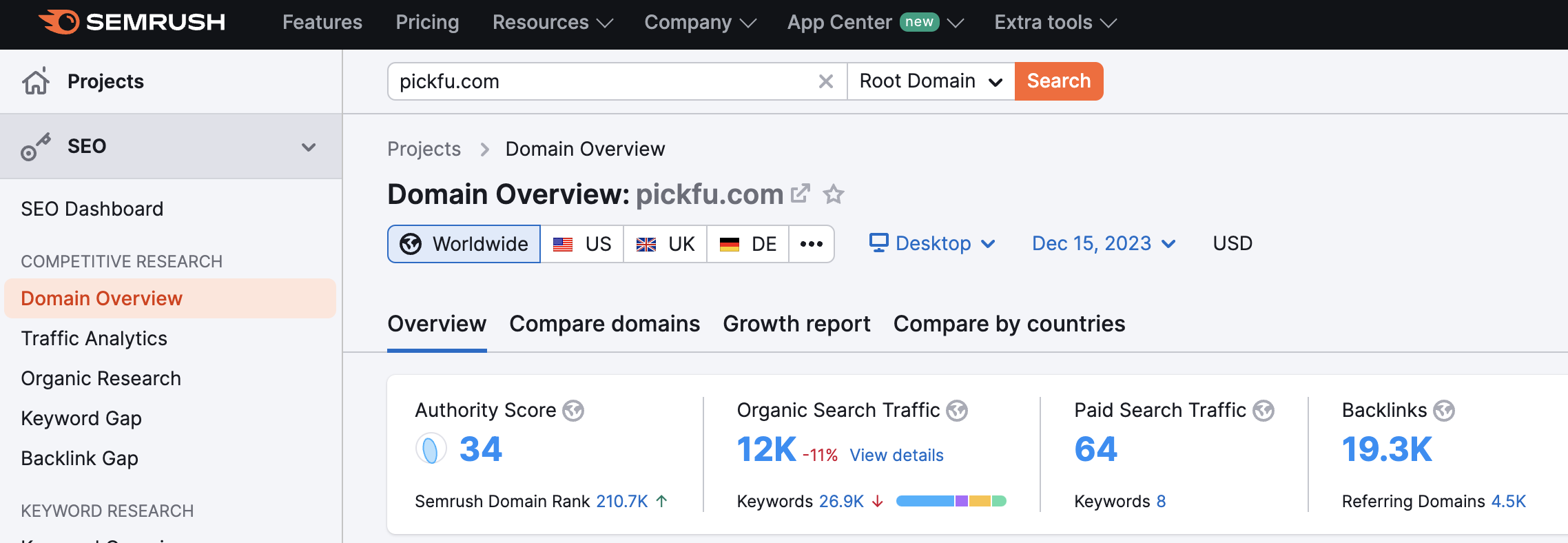Select the Worldwide database
Screen dimensions: 1568x543
click(x=464, y=244)
